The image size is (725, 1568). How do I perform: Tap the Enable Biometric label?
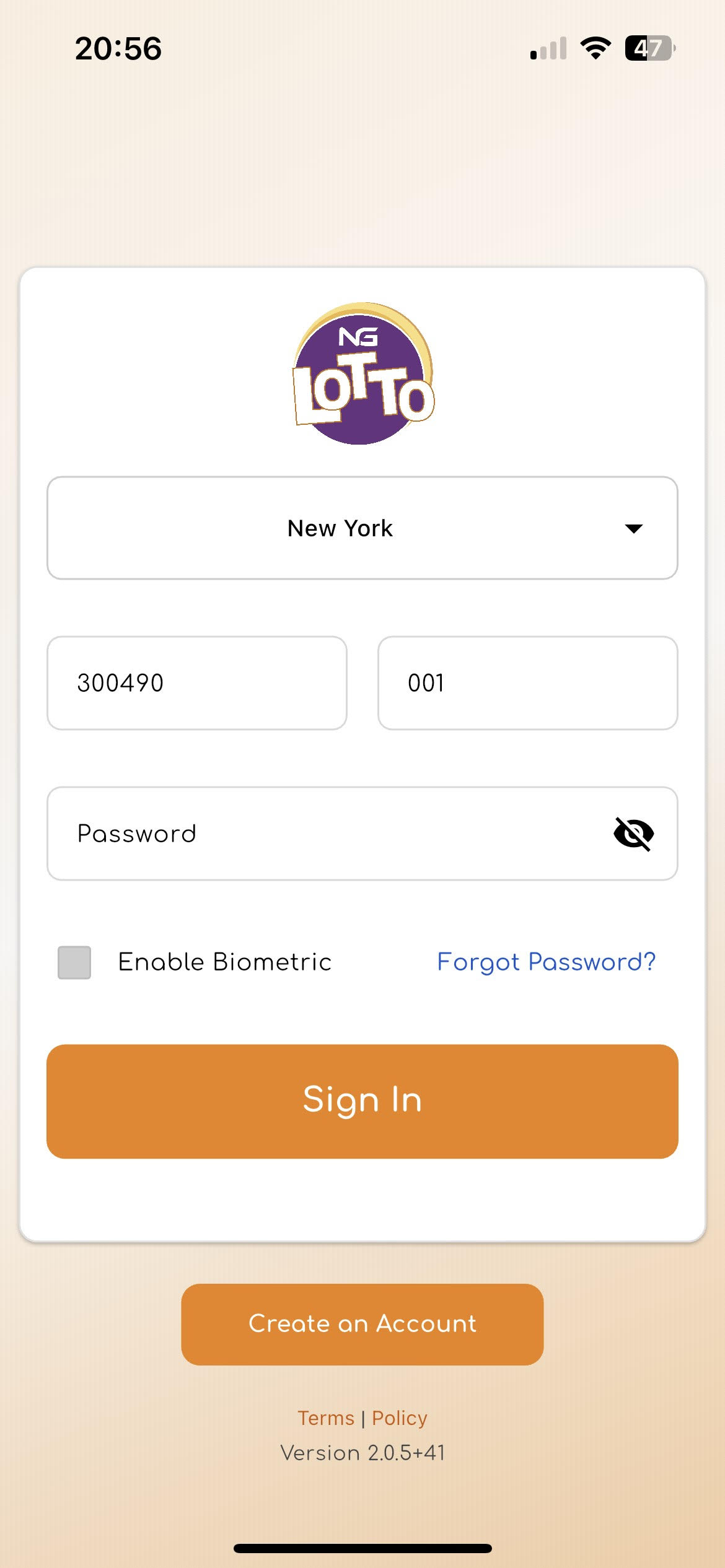pos(224,962)
